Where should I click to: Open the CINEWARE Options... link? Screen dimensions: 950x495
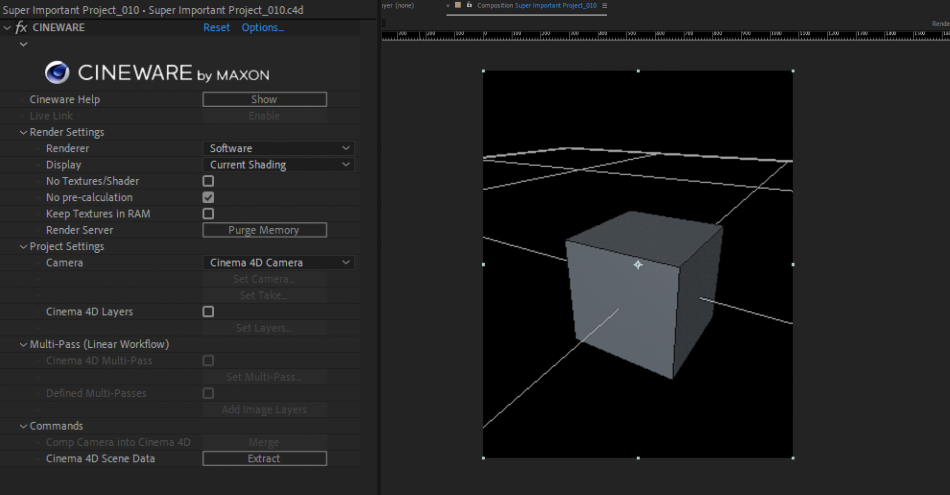pyautogui.click(x=263, y=27)
